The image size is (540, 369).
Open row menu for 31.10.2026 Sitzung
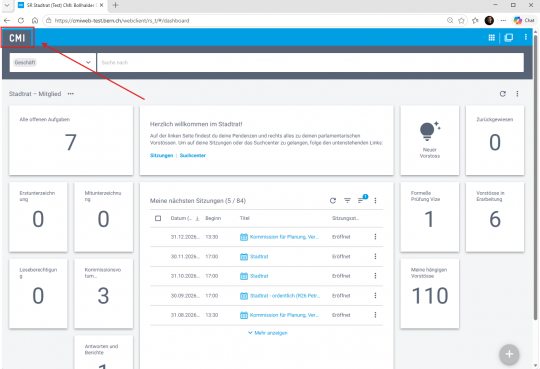[375, 276]
